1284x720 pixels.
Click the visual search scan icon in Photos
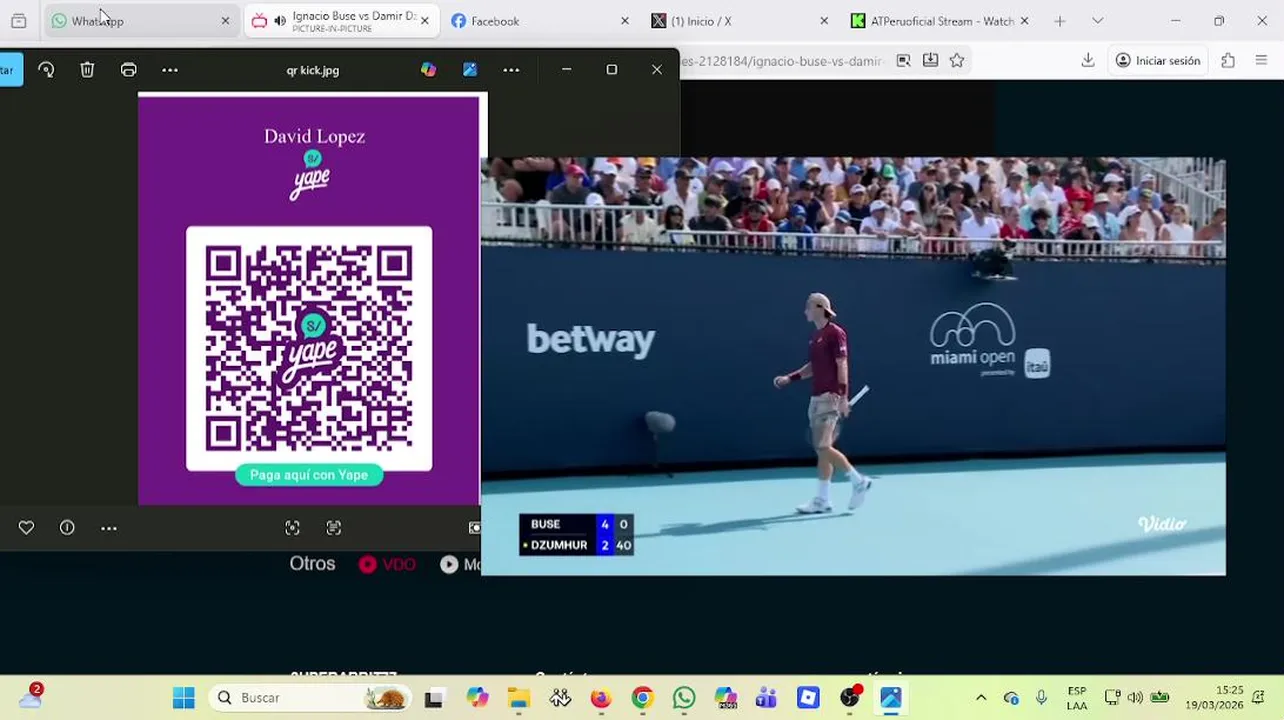[x=292, y=528]
